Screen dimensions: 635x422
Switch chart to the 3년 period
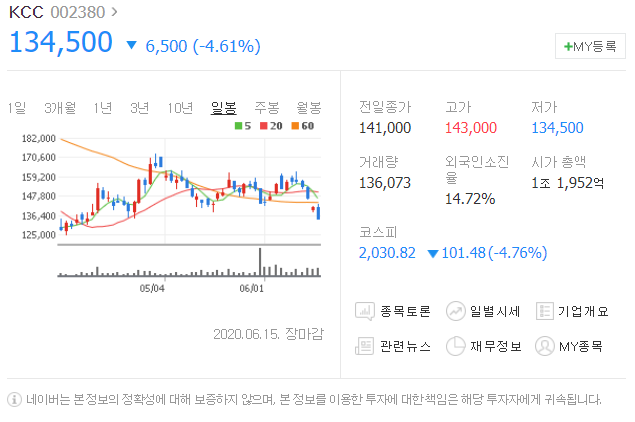point(139,108)
